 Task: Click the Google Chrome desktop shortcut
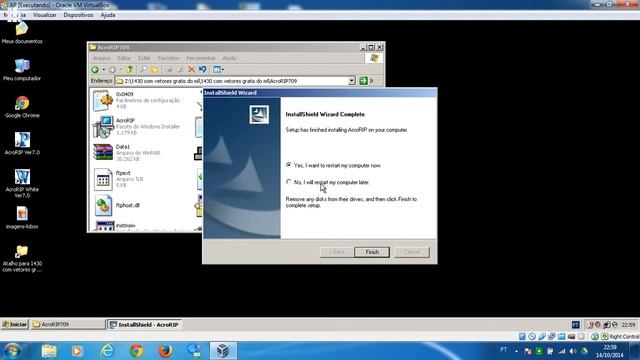pos(22,107)
